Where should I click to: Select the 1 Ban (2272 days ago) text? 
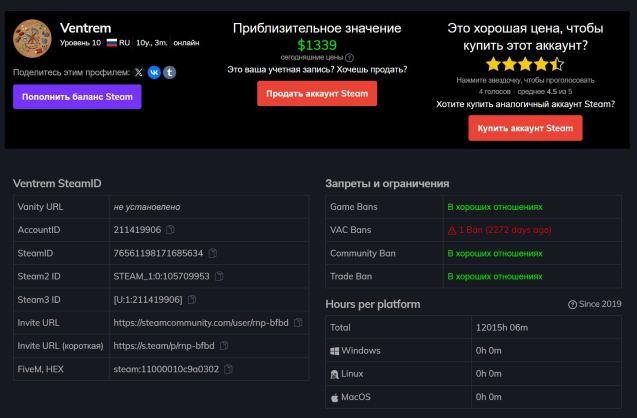[505, 230]
